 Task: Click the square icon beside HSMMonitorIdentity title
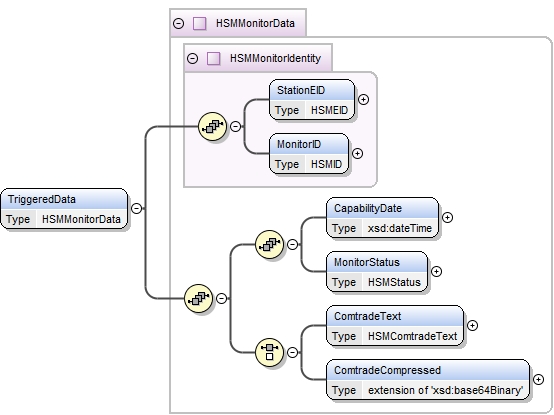(x=213, y=58)
